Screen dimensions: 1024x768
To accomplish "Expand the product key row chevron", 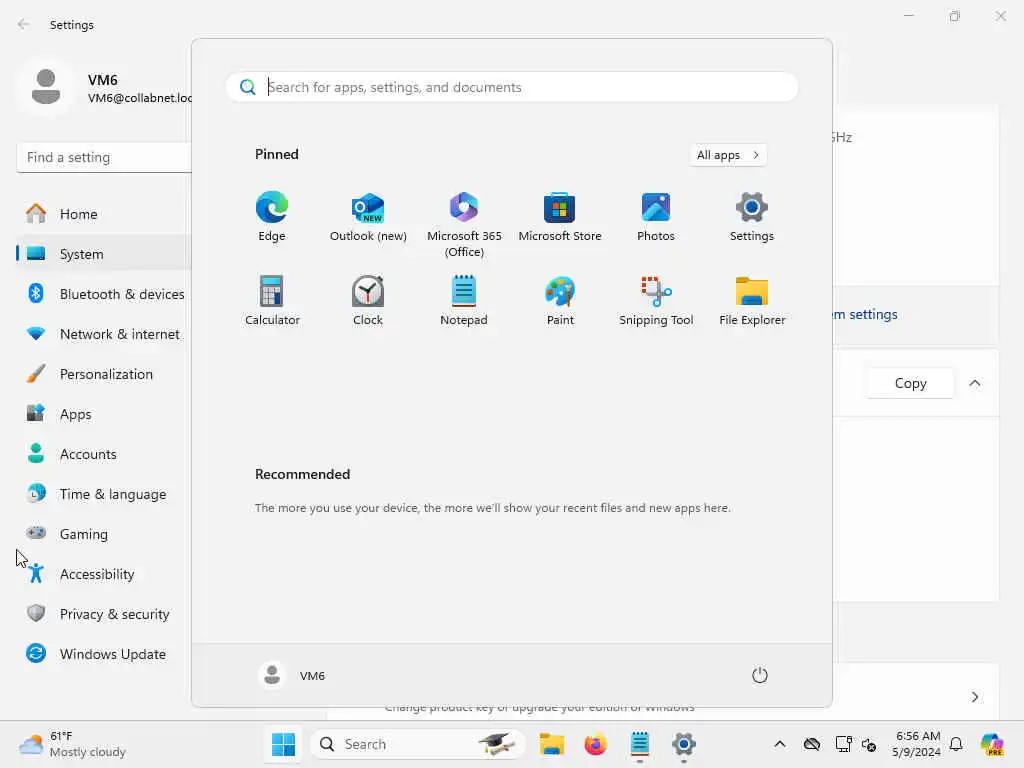I will pyautogui.click(x=974, y=697).
